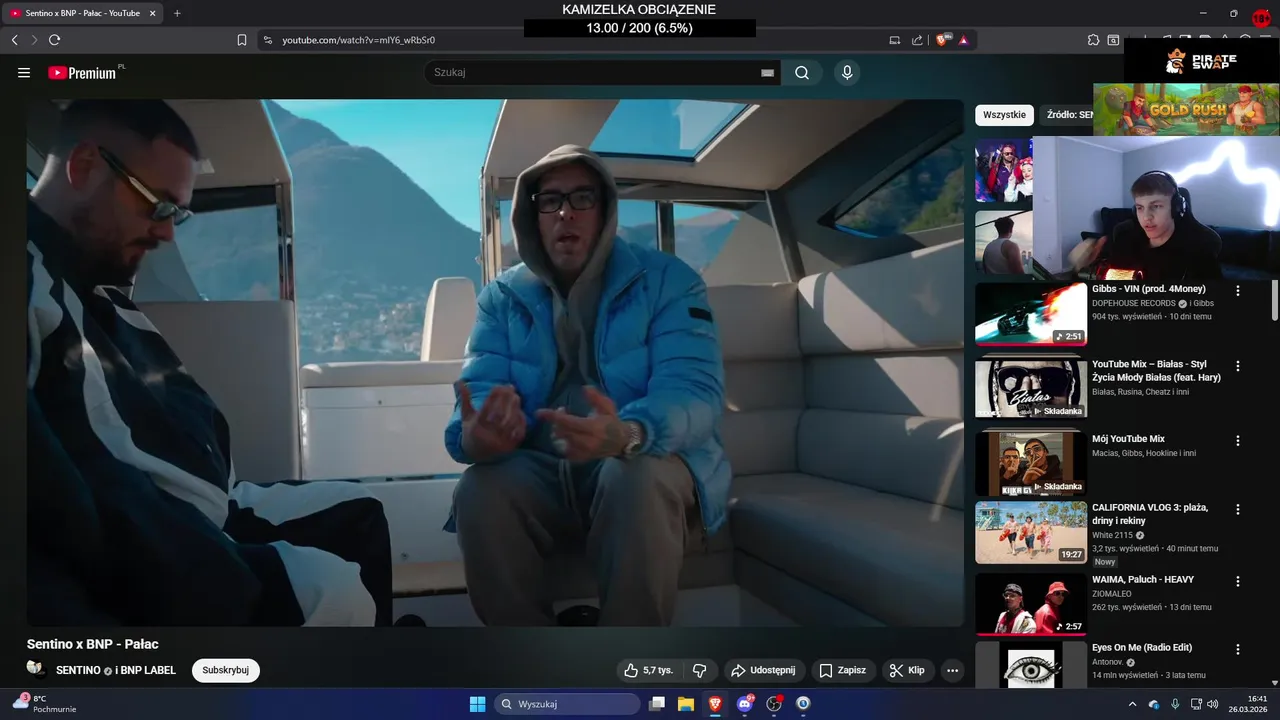The width and height of the screenshot is (1280, 720).
Task: Open CALIFORNIA VLOG 3 thumbnail
Action: coord(1031,532)
